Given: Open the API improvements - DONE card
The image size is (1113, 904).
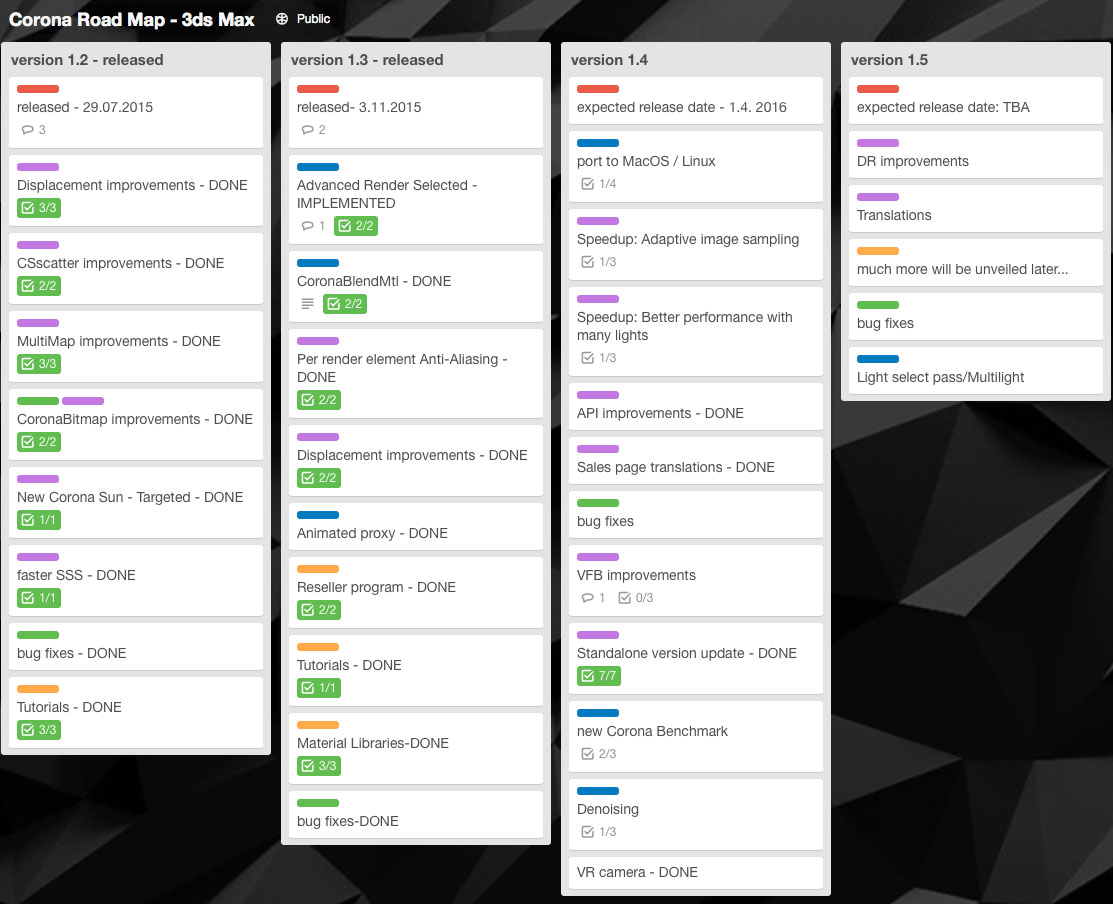Looking at the screenshot, I should (x=696, y=407).
